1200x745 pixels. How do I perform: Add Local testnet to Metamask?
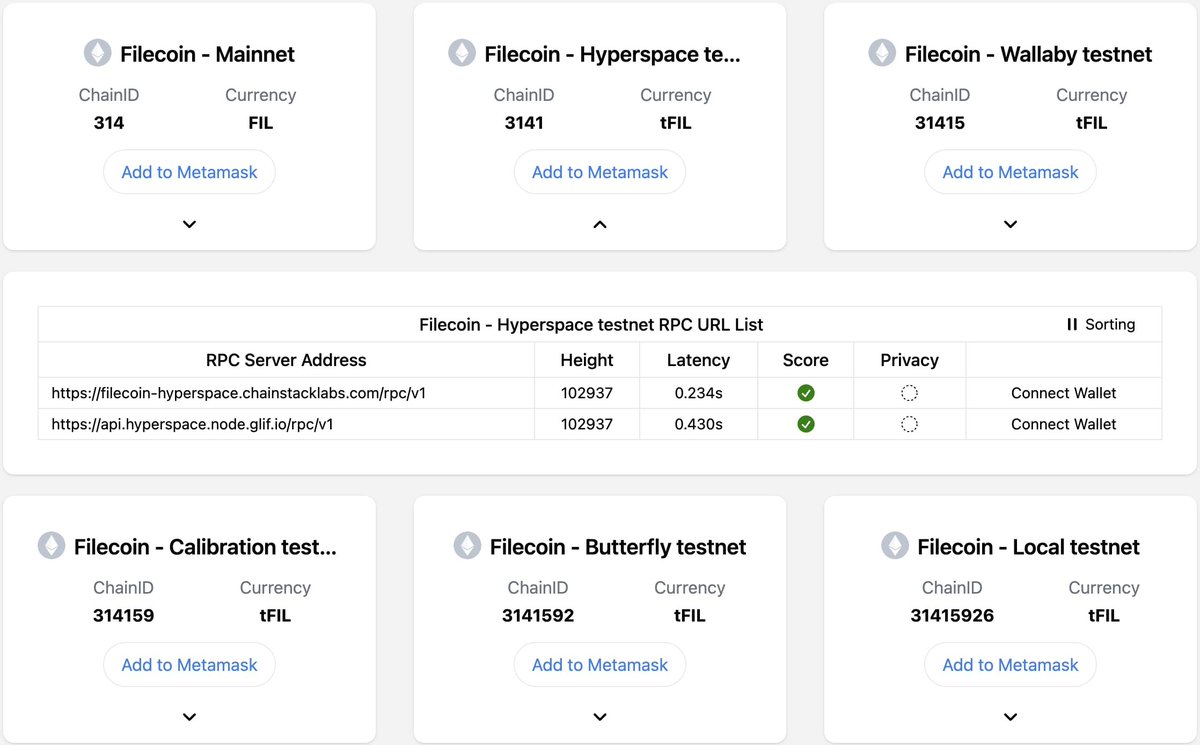1009,664
